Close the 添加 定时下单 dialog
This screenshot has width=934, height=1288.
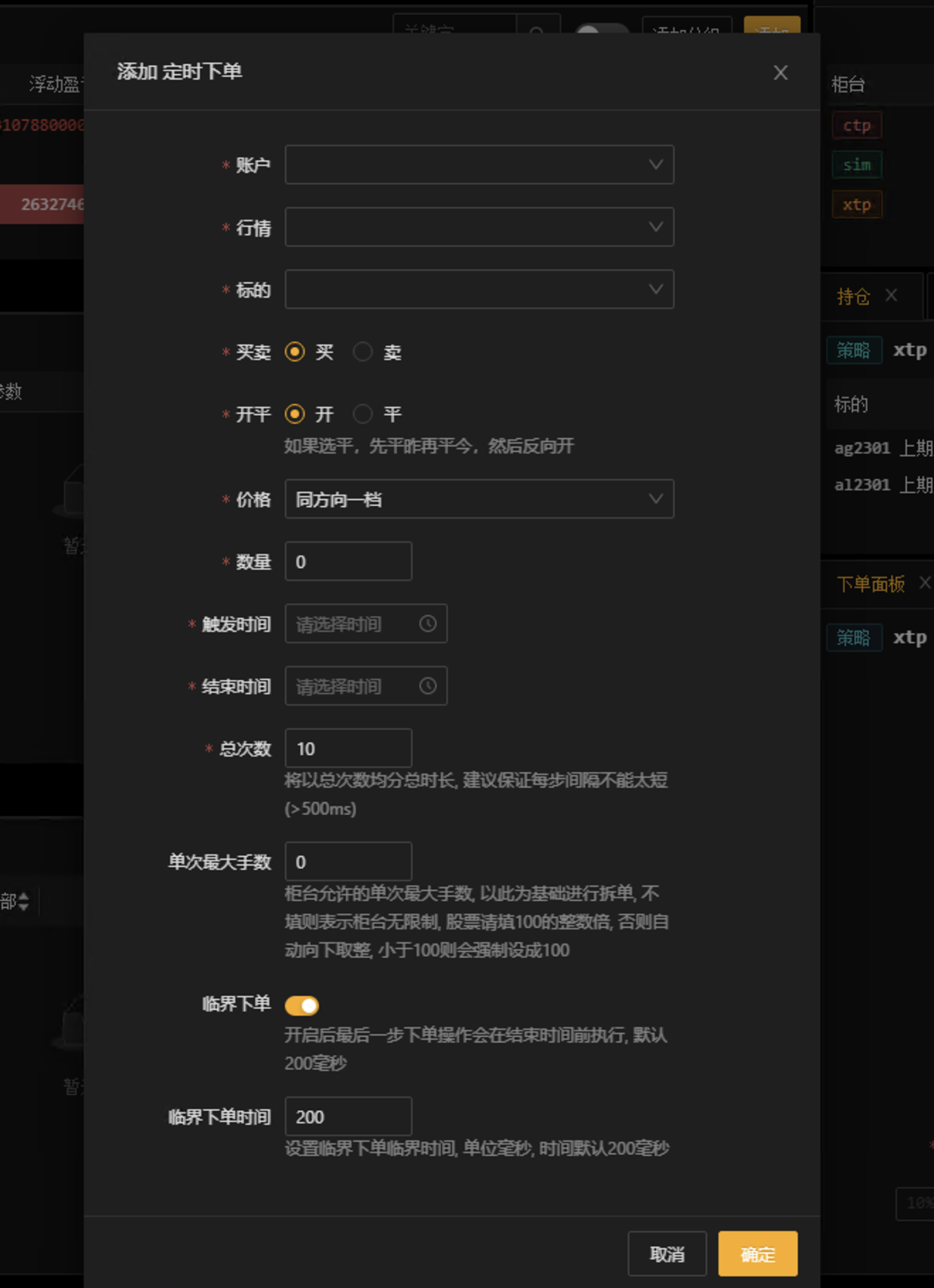click(x=780, y=72)
